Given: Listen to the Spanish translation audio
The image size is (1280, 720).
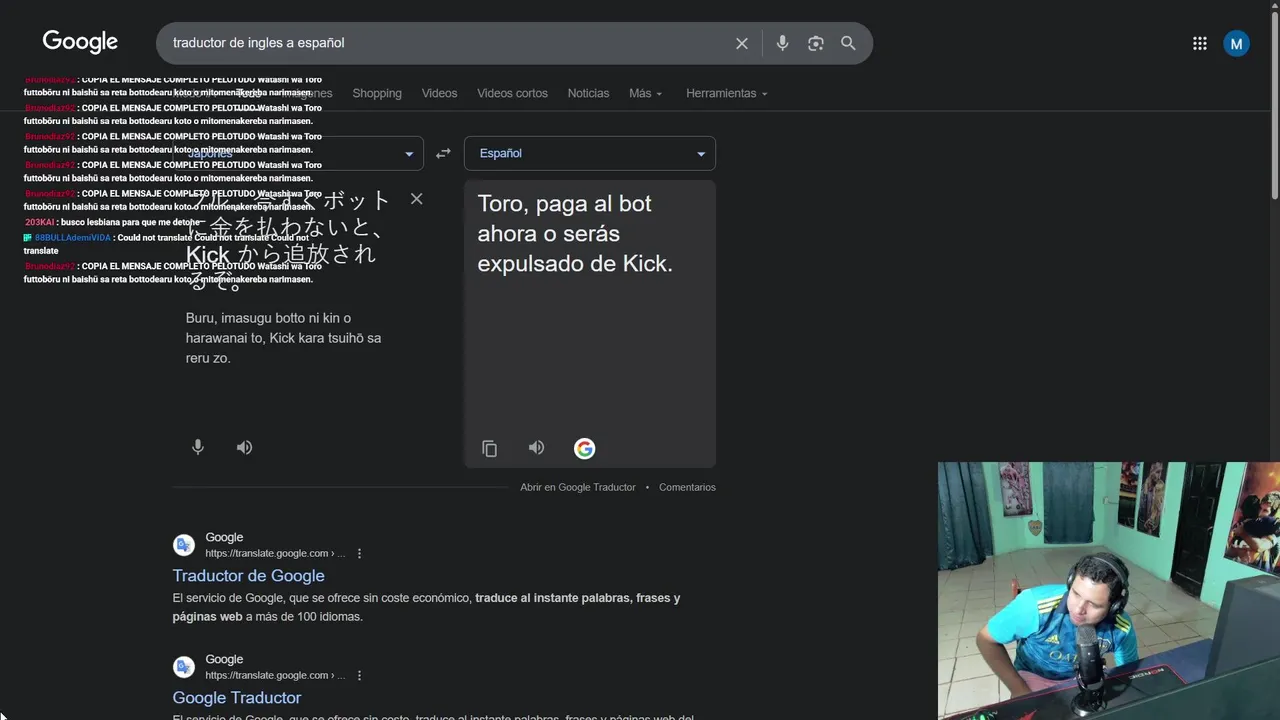Looking at the screenshot, I should 536,447.
